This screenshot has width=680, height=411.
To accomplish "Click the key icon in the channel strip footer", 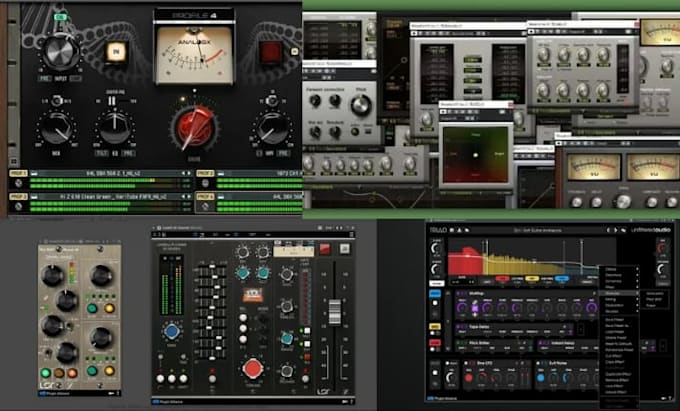I will point(345,402).
